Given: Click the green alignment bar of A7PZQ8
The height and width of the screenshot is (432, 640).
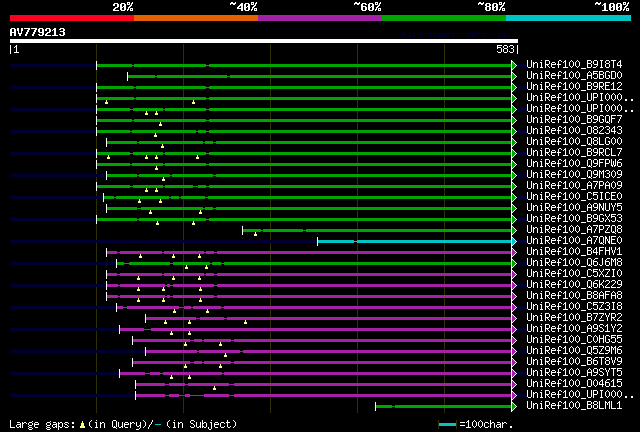Looking at the screenshot, I should point(377,231).
